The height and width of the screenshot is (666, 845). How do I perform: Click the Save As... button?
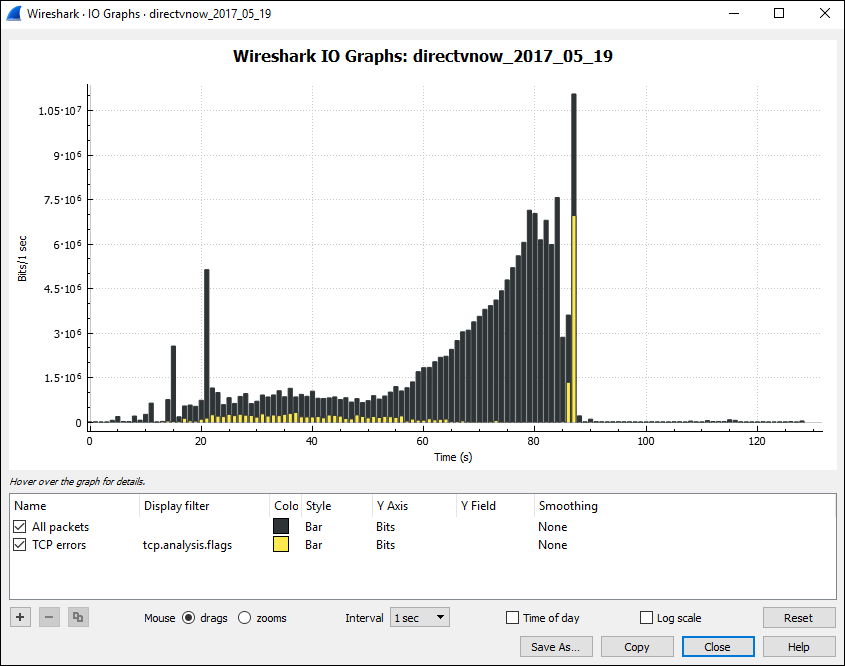[x=556, y=647]
